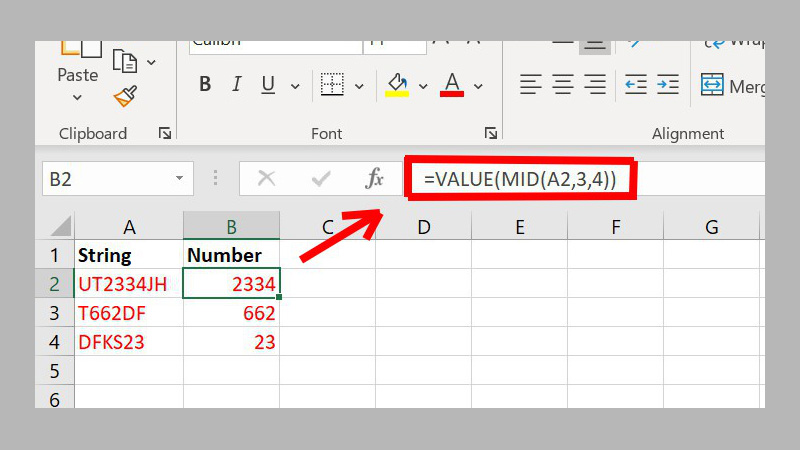Open Fill Color dropdown arrow
This screenshot has height=450, width=800.
pos(423,86)
